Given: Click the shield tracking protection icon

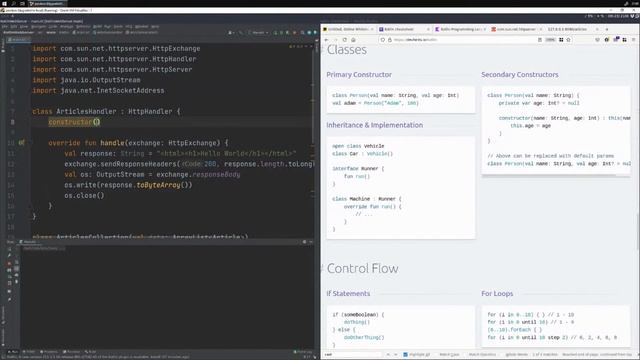Looking at the screenshot, I should click(x=382, y=40).
